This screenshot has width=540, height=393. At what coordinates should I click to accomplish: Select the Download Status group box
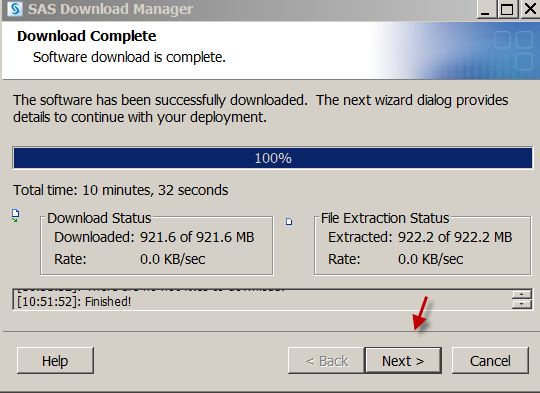pyautogui.click(x=157, y=245)
